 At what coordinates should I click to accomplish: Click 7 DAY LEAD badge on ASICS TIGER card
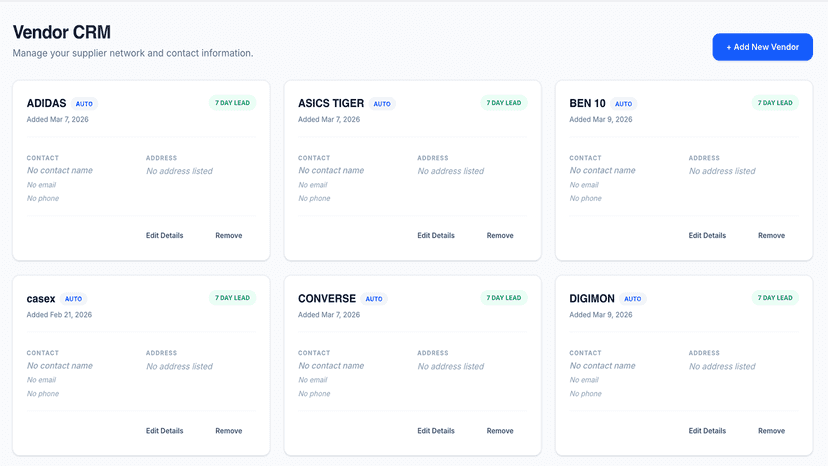click(504, 102)
